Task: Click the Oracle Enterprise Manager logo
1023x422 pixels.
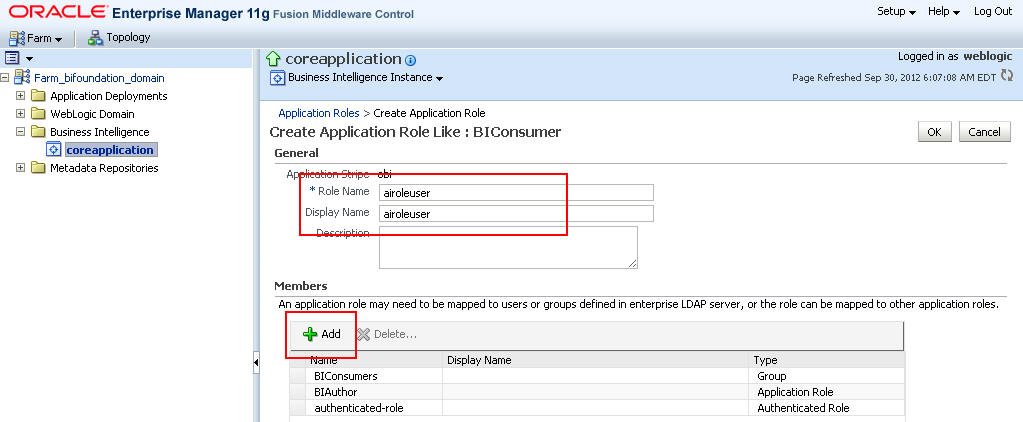Action: tap(211, 12)
